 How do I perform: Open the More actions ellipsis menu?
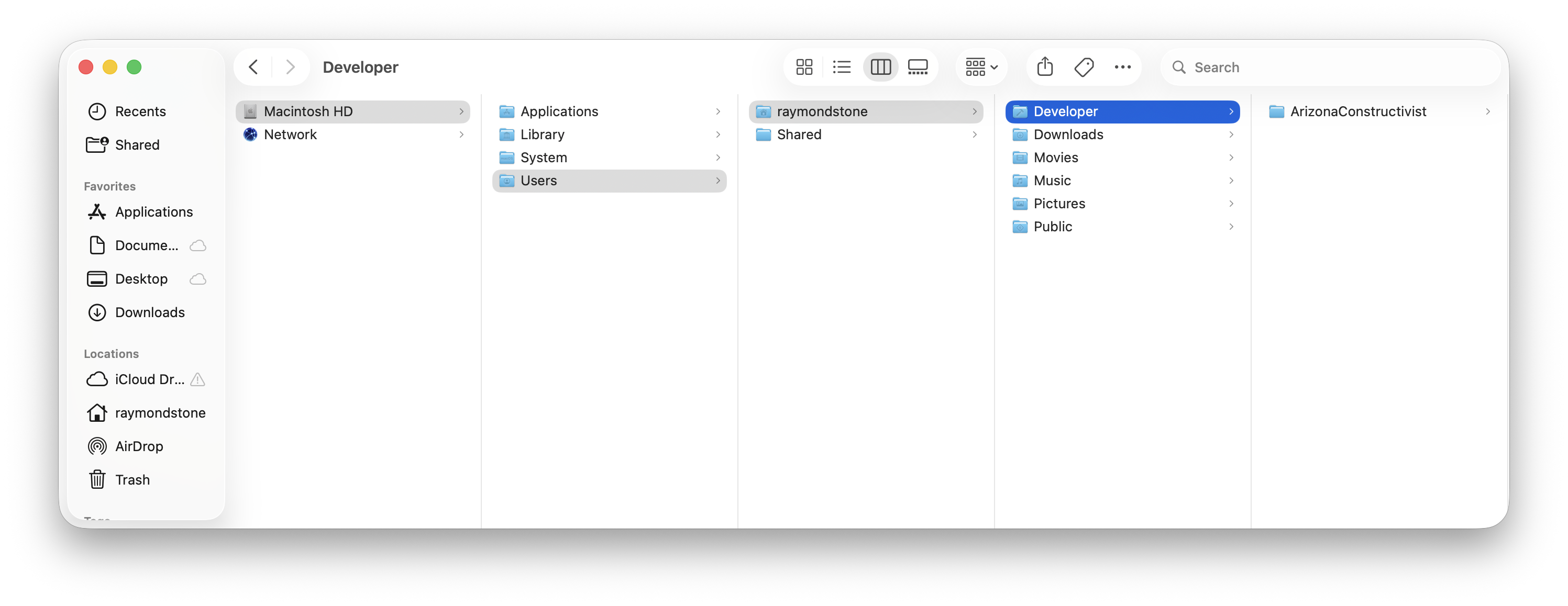tap(1123, 67)
